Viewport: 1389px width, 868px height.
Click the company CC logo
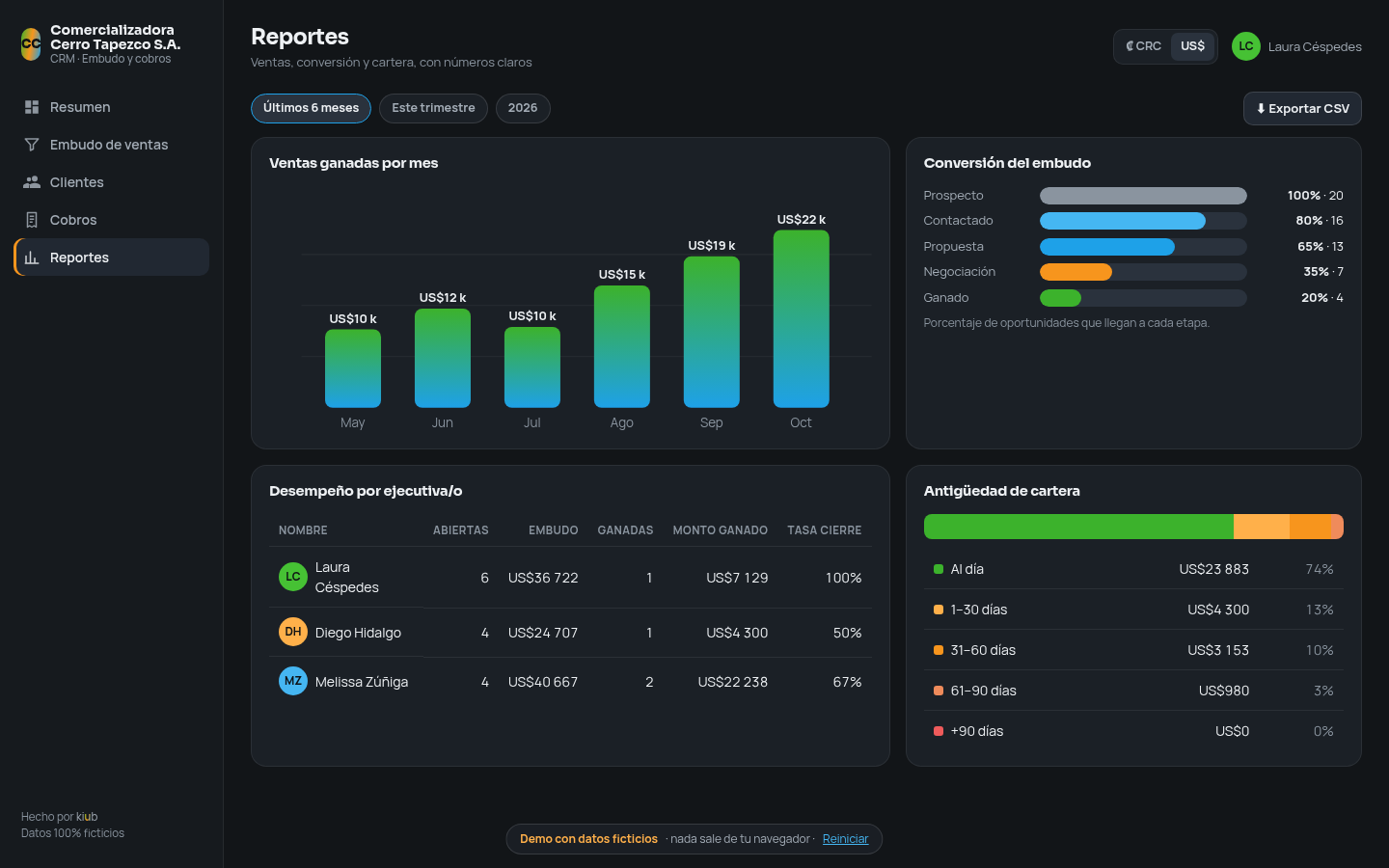point(31,44)
